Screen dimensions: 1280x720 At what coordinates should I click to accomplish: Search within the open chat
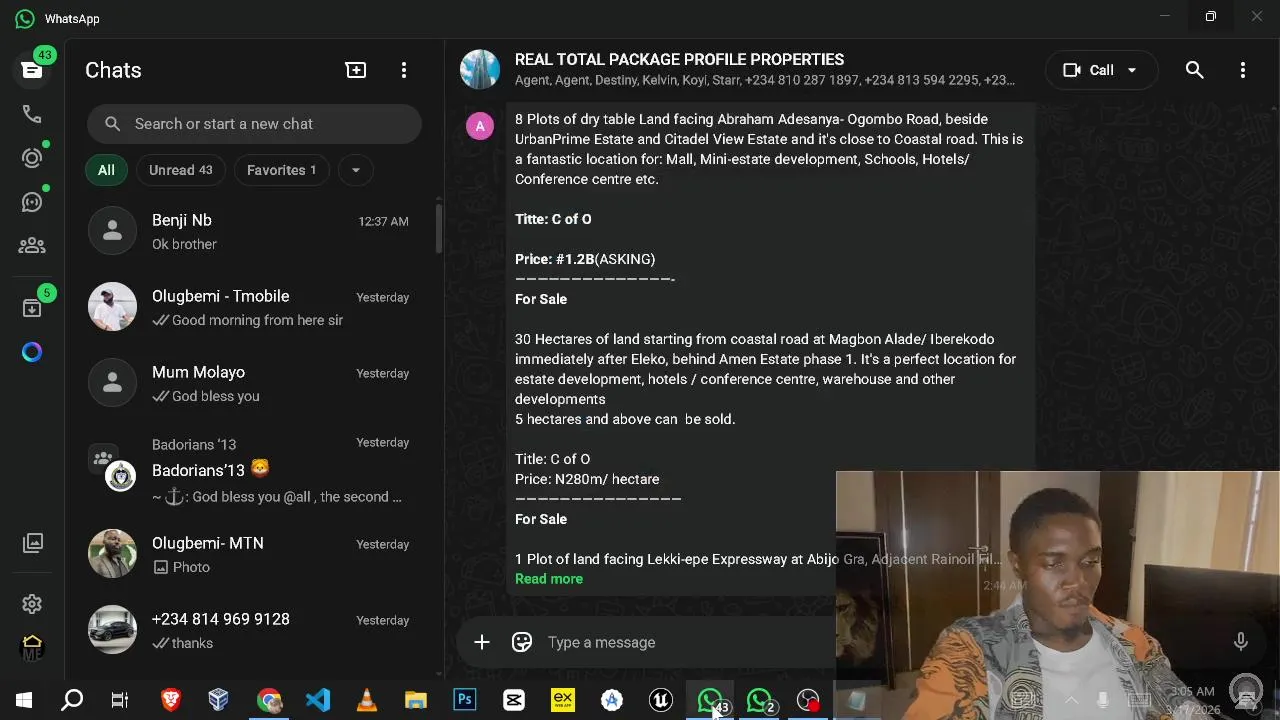click(x=1194, y=70)
